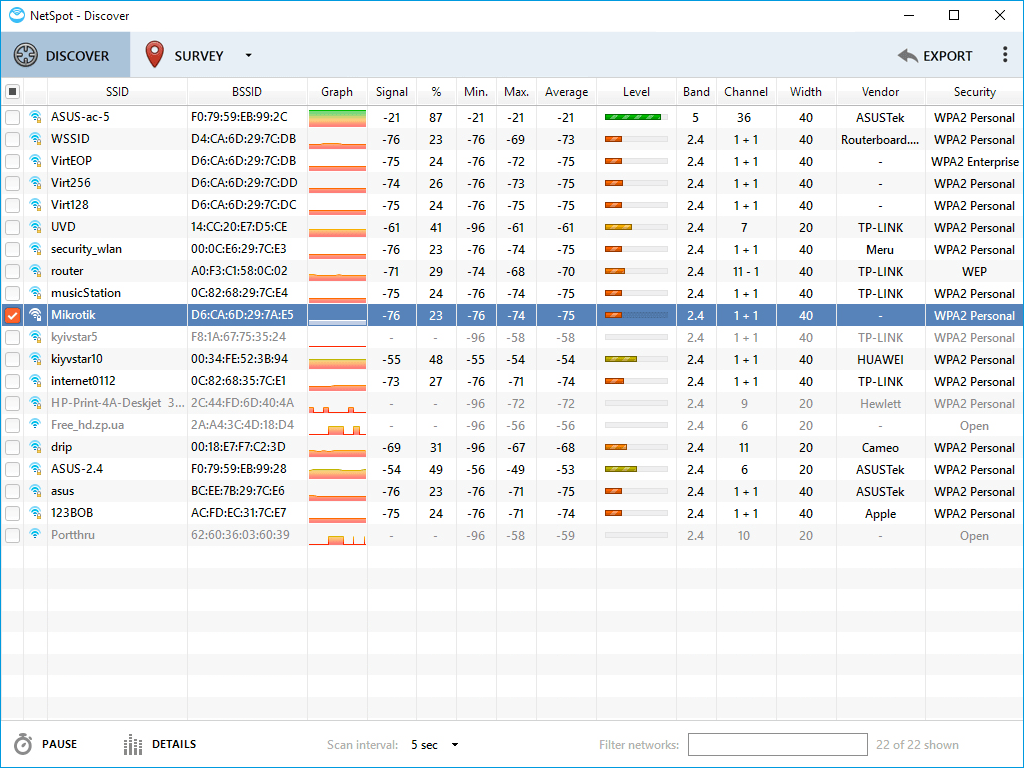Click WPA2 Enterprise security cell for VirtEOP

974,162
